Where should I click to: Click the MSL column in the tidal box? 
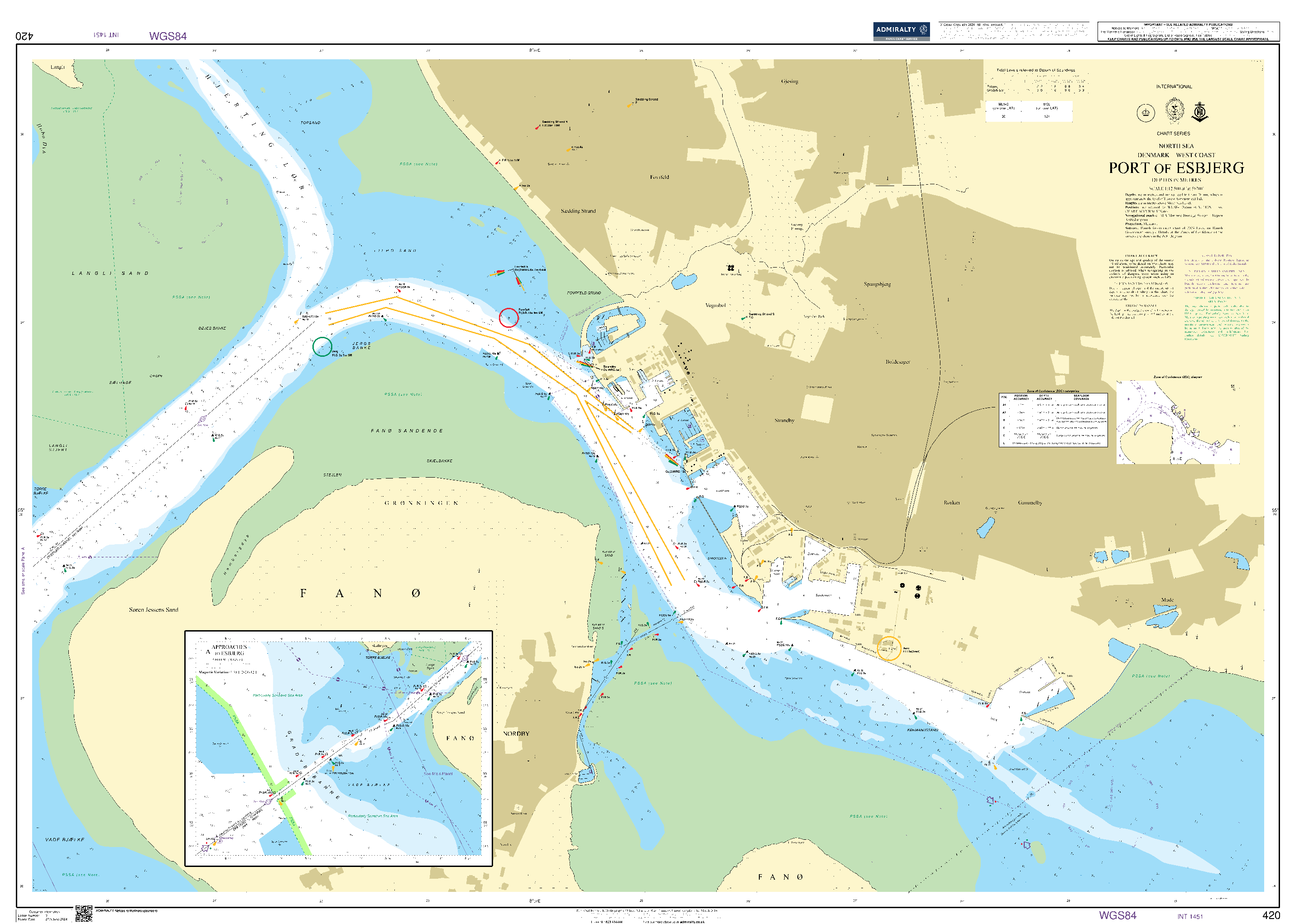pyautogui.click(x=1047, y=111)
